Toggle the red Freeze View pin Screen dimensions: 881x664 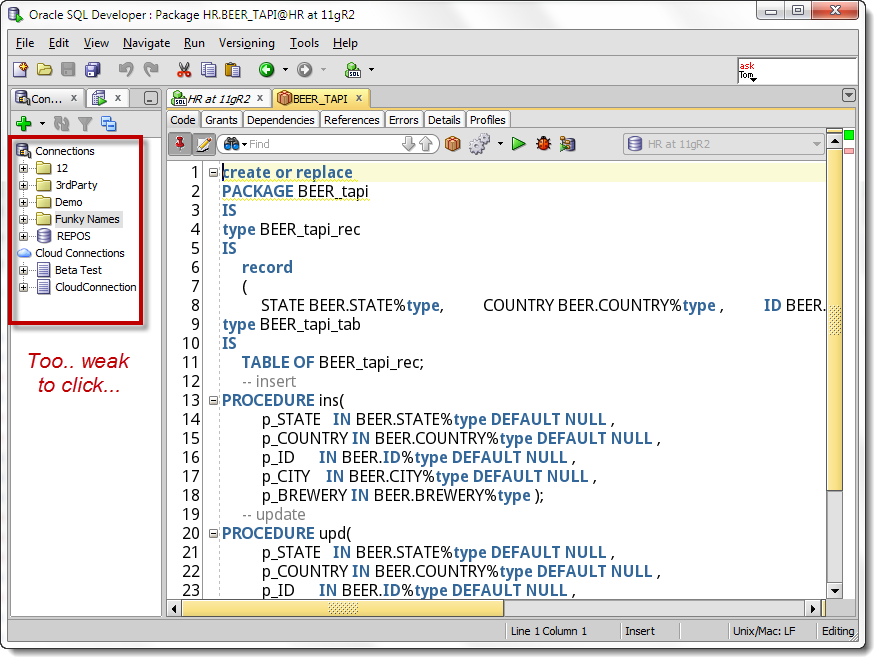(x=180, y=144)
